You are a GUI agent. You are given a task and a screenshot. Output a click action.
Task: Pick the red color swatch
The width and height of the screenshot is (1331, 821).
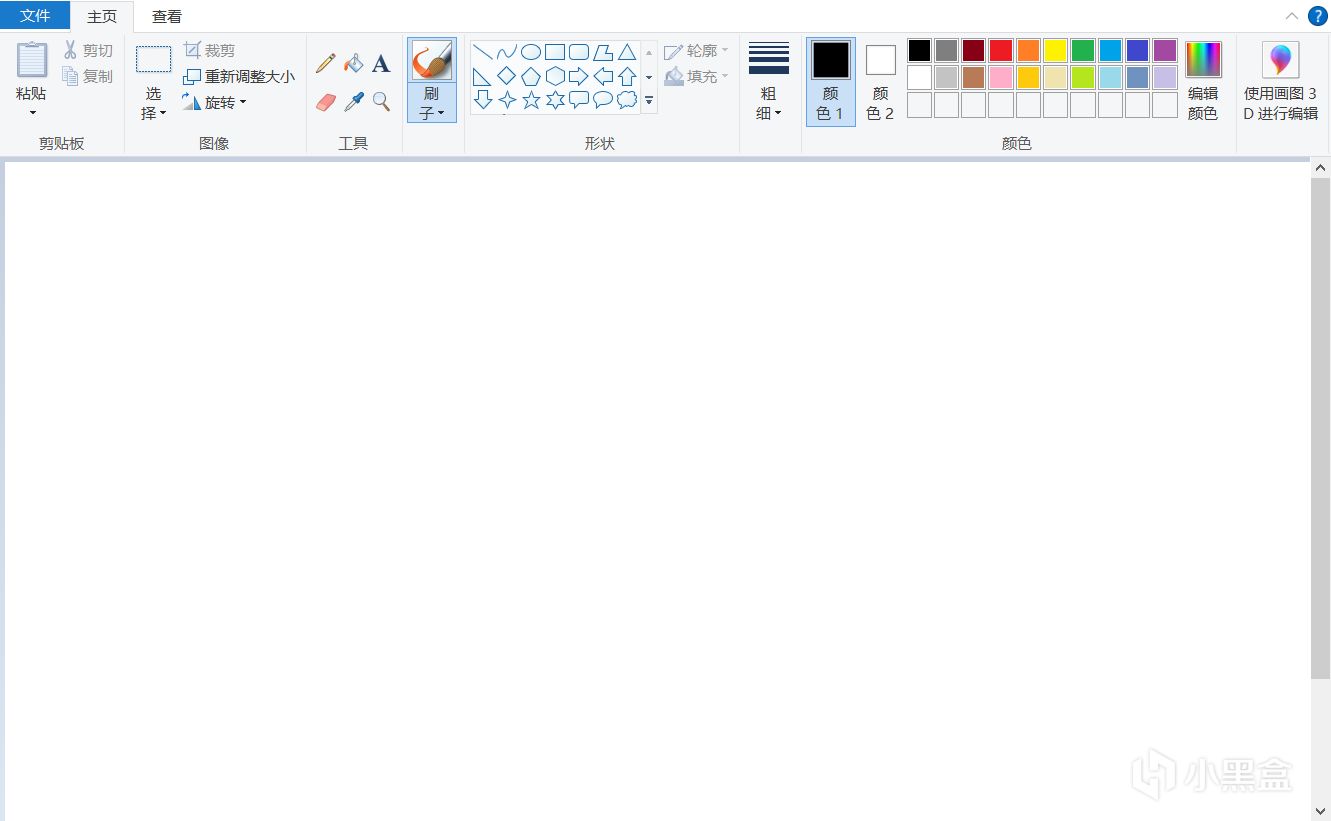tap(1001, 50)
